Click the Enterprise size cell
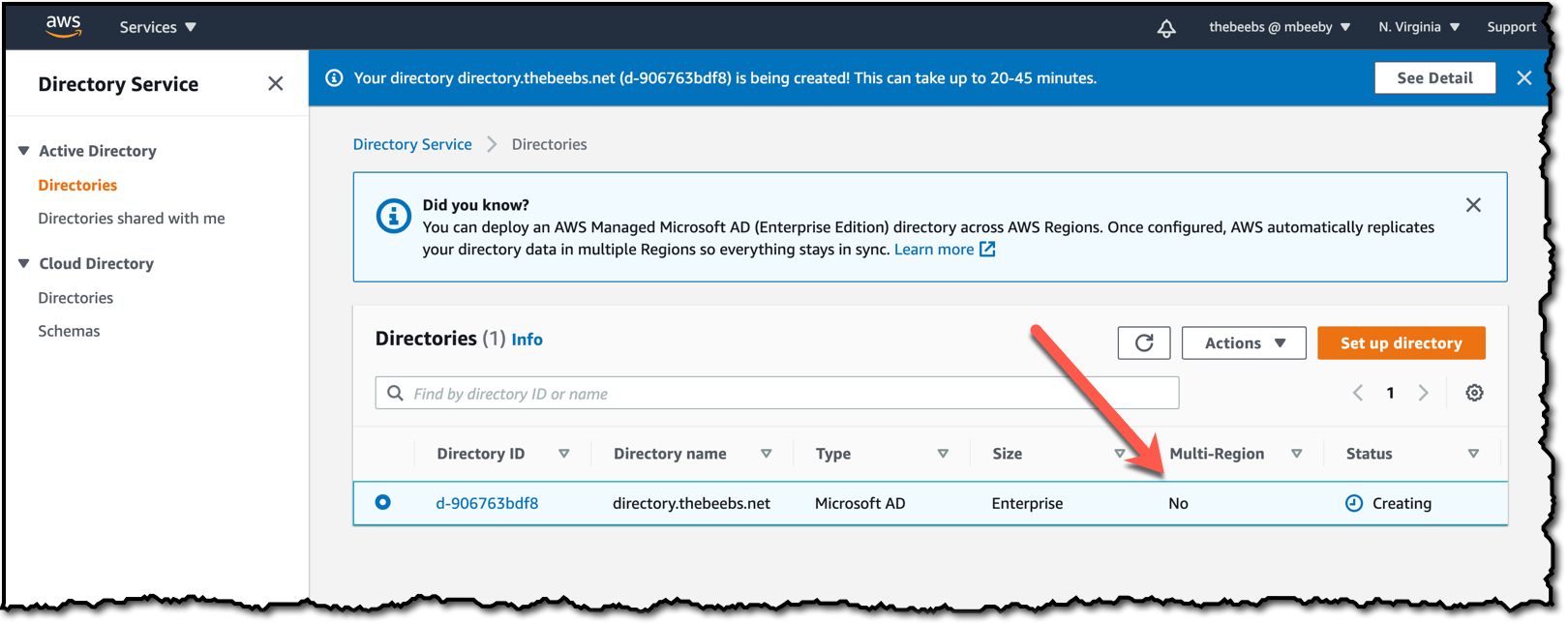Image resolution: width=1568 pixels, height=623 pixels. pos(1027,503)
